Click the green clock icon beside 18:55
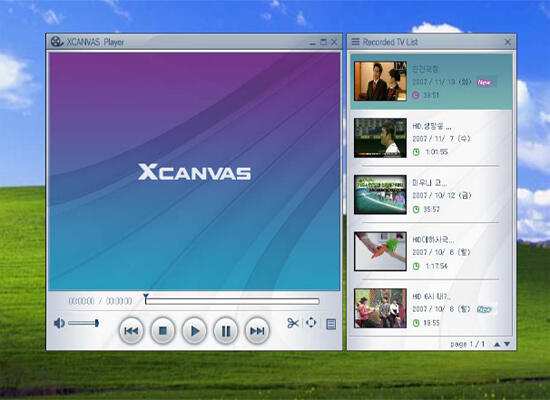 coord(416,323)
